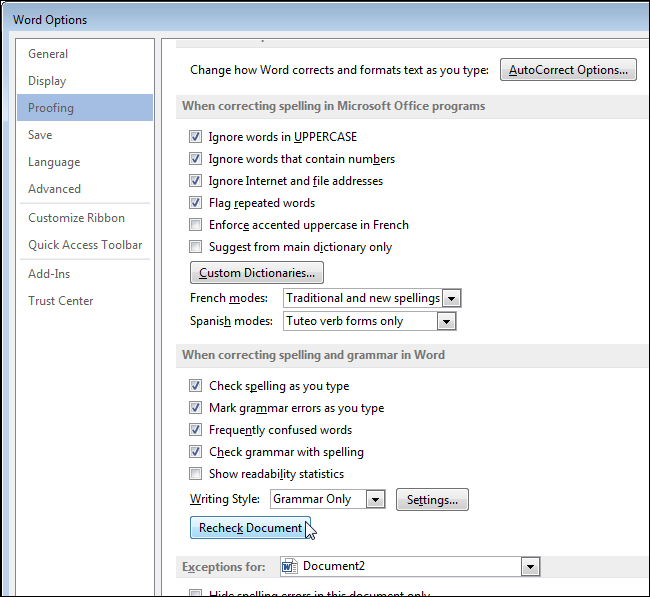Open the Trust Center category
This screenshot has height=597, width=650.
pyautogui.click(x=60, y=301)
